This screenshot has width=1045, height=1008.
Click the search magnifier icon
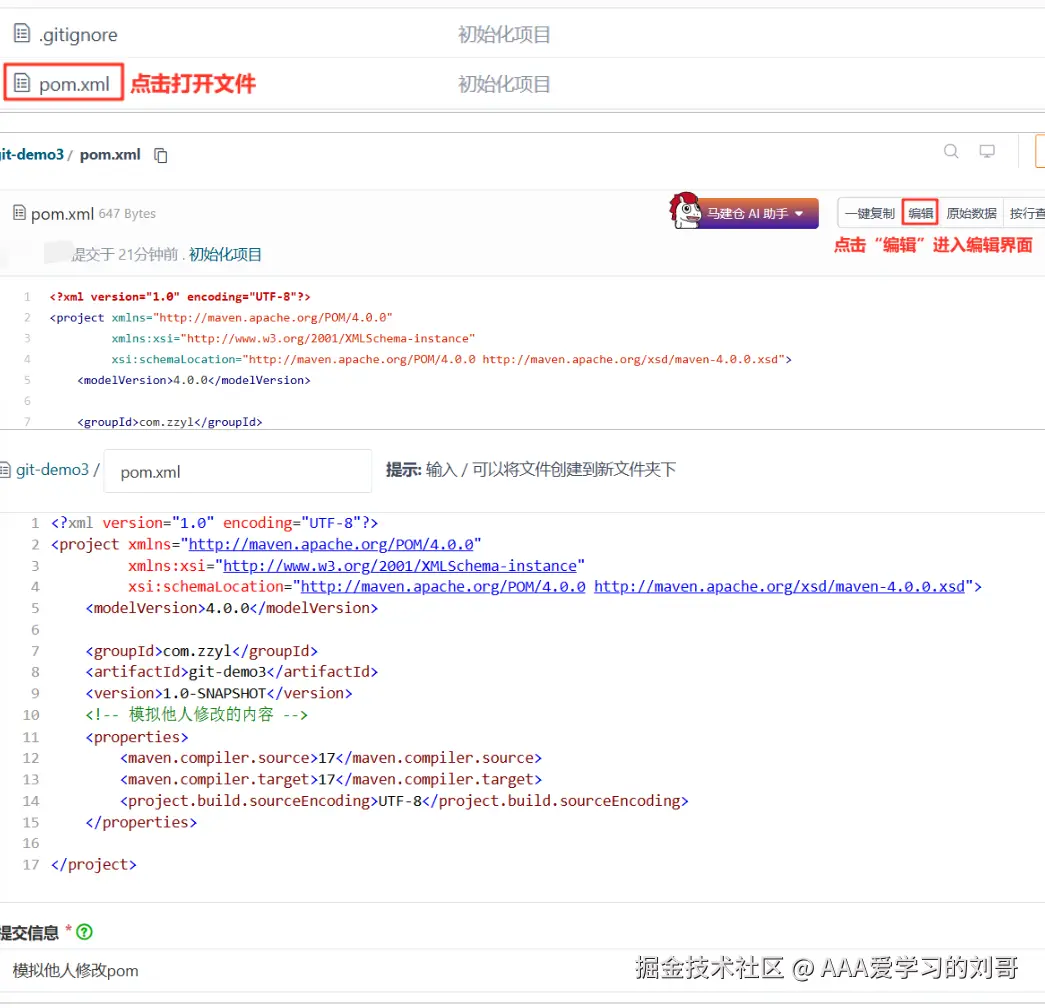point(951,151)
